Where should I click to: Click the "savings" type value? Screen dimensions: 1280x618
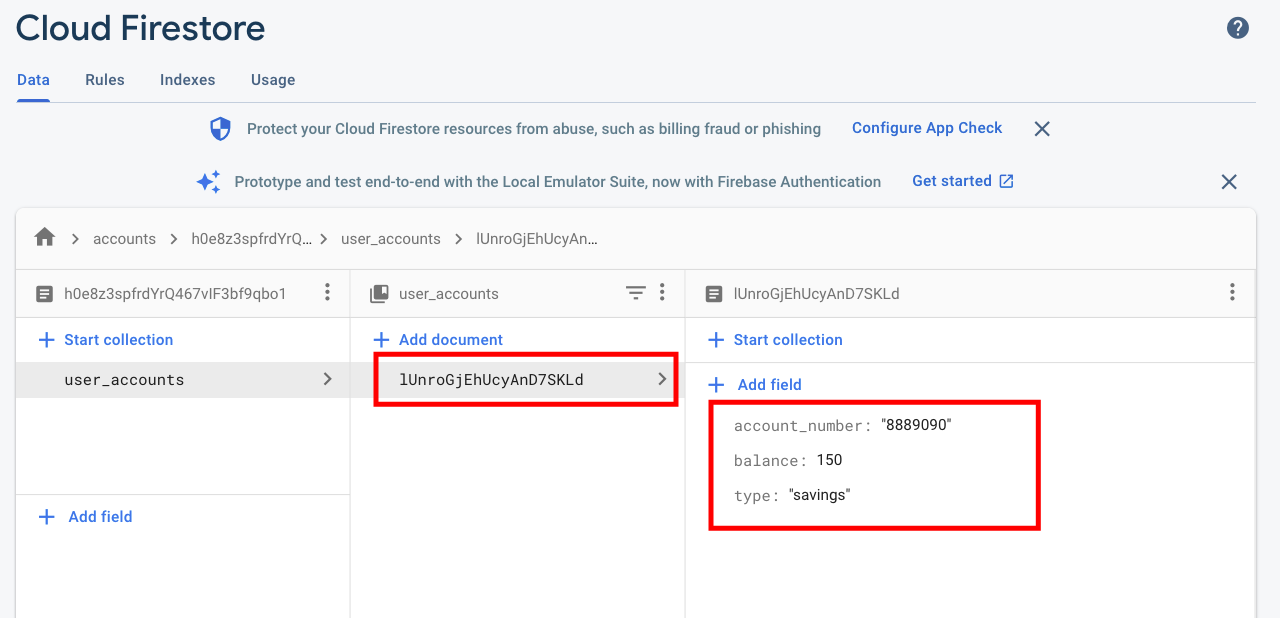click(x=819, y=495)
